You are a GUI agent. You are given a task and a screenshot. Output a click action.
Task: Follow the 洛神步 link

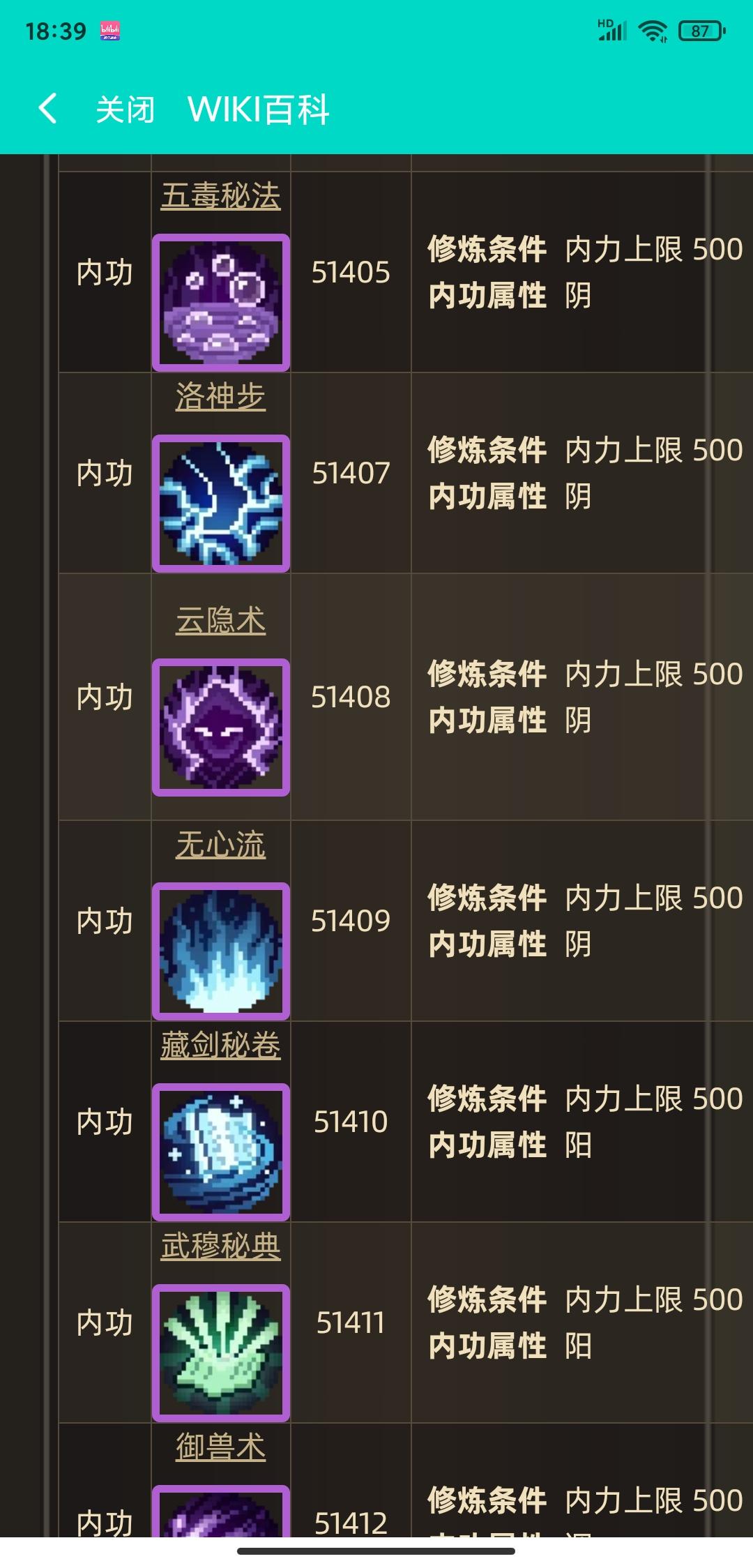(x=221, y=397)
